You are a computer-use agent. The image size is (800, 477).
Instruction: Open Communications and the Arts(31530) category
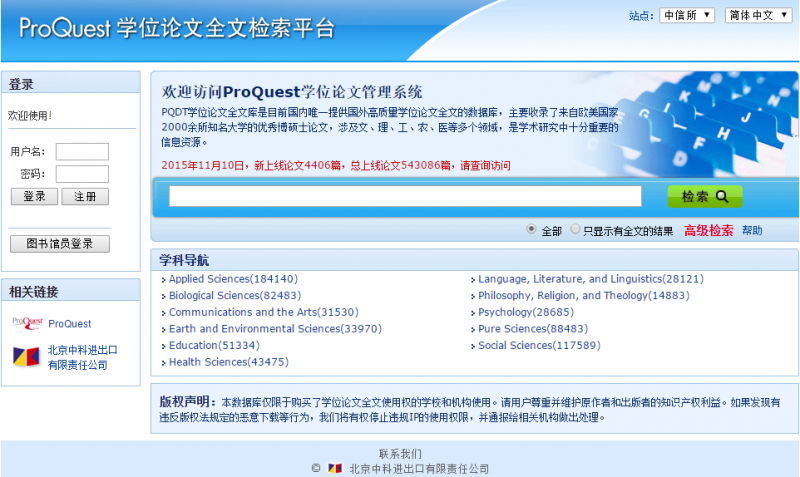[264, 312]
